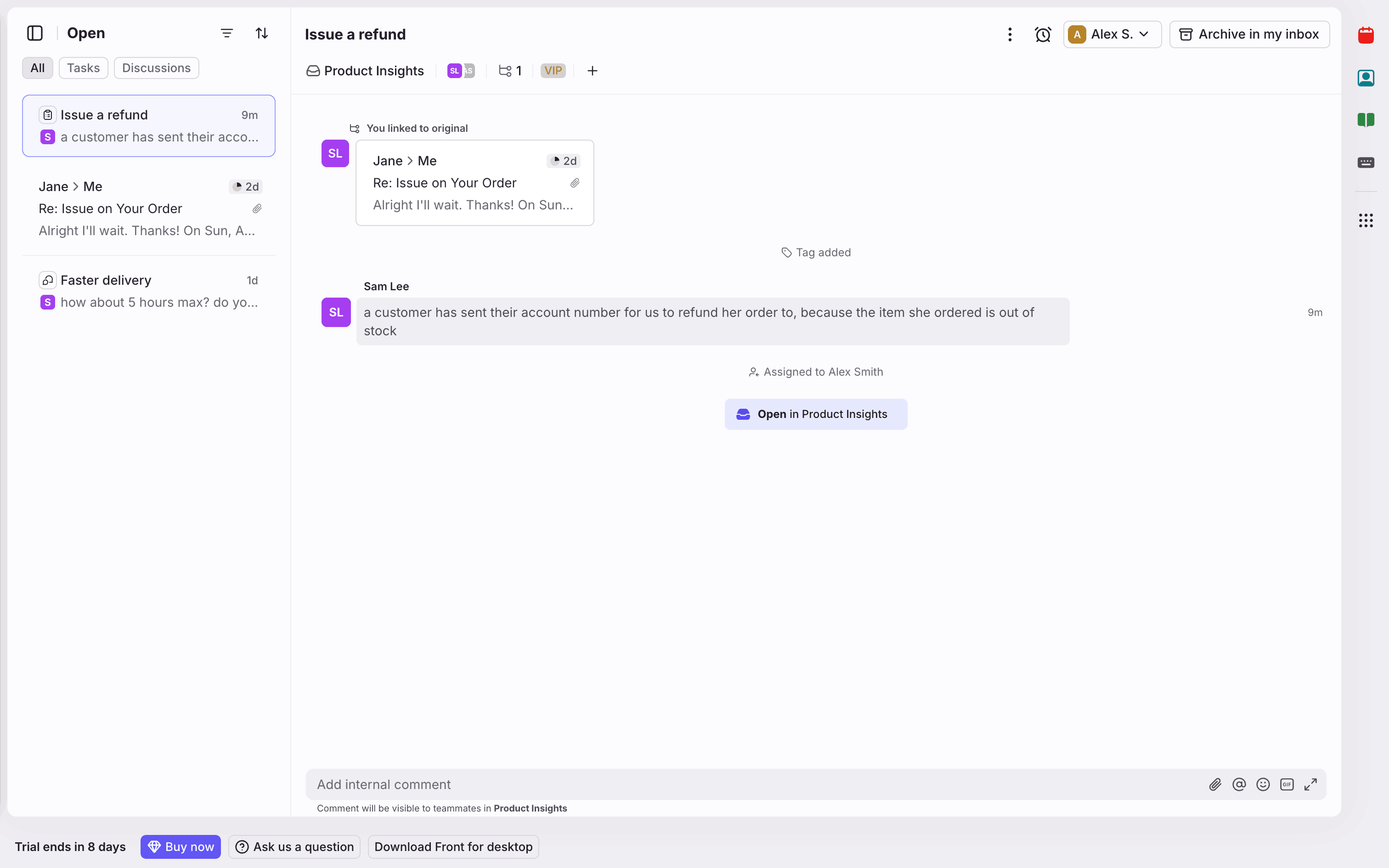Open the Faster delivery conversation
The image size is (1389, 868).
tap(149, 291)
